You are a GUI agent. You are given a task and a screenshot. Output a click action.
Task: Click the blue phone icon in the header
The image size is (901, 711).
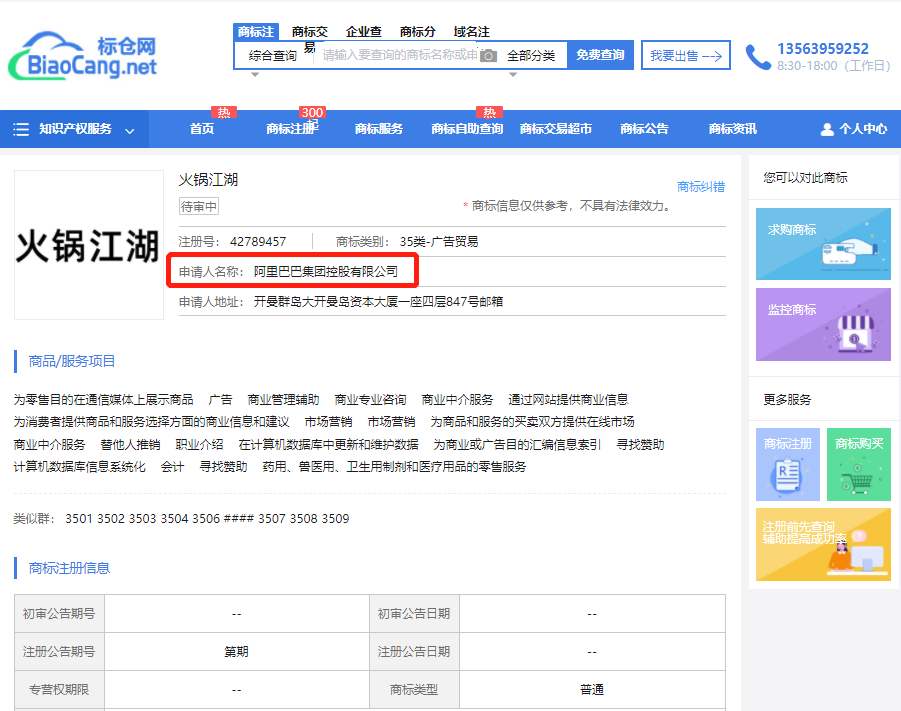(x=758, y=57)
